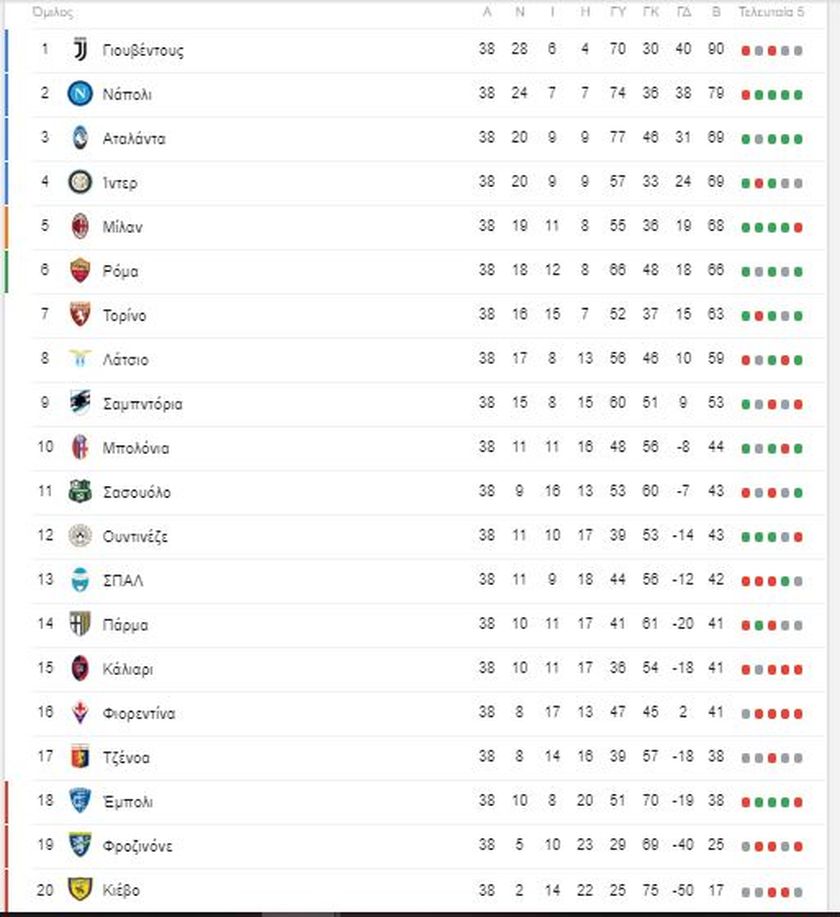
Task: Select the AC Milan crest icon
Action: pyautogui.click(x=80, y=227)
